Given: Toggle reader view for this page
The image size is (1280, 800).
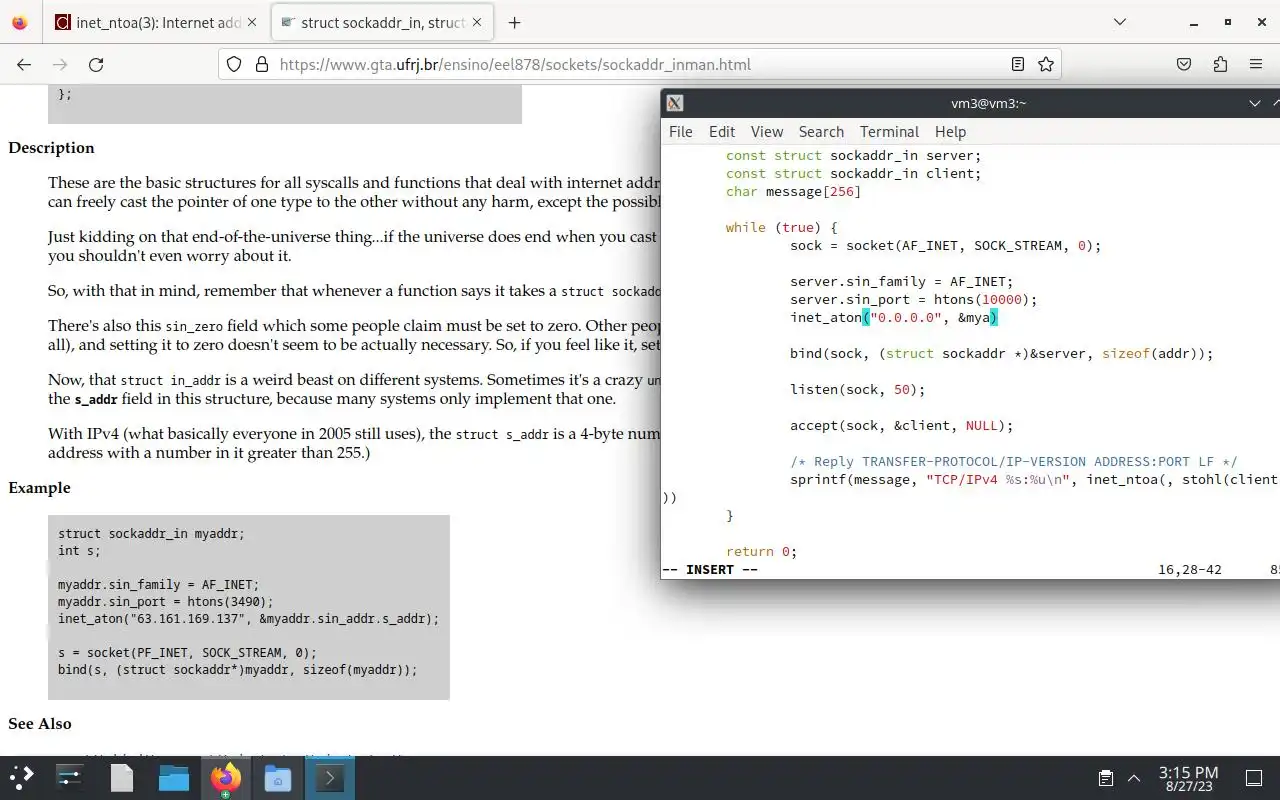Looking at the screenshot, I should click(x=1018, y=64).
